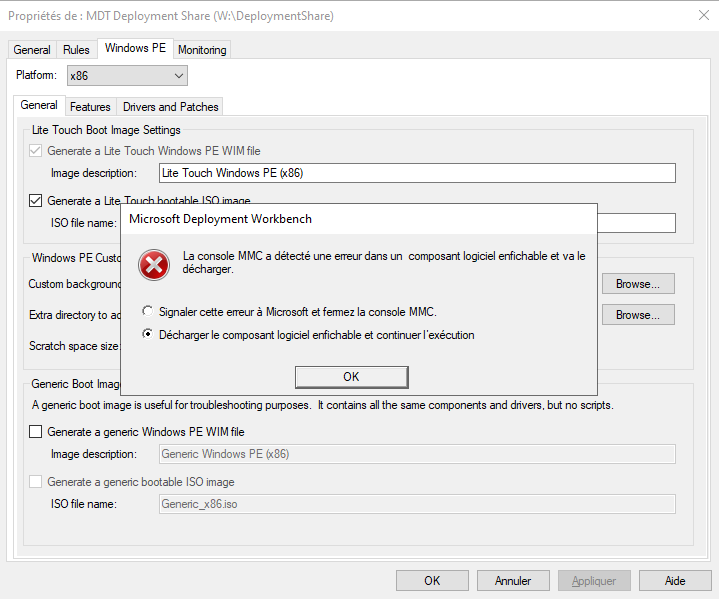Toggle 'Generate a Lite Touch bootable ISO image'
Screen dimensions: 719x599
pyautogui.click(x=35, y=200)
